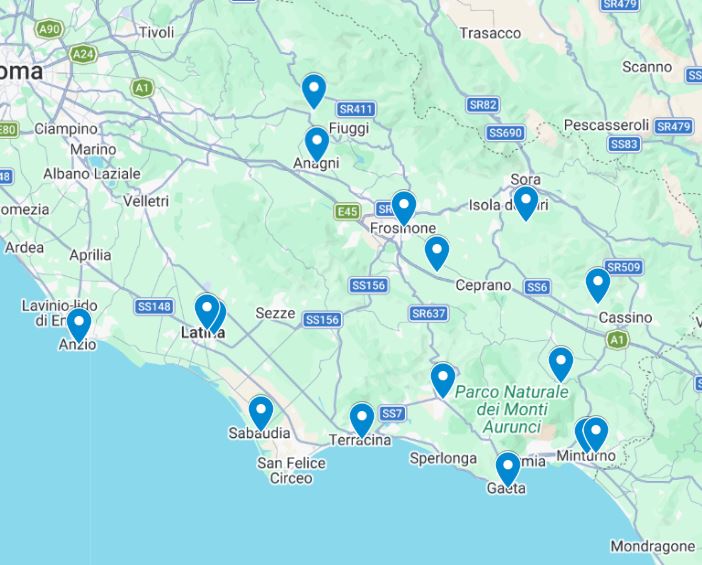Select pin above Parco Naturale dei Monti Aurunci
This screenshot has height=565, width=702.
(x=561, y=364)
